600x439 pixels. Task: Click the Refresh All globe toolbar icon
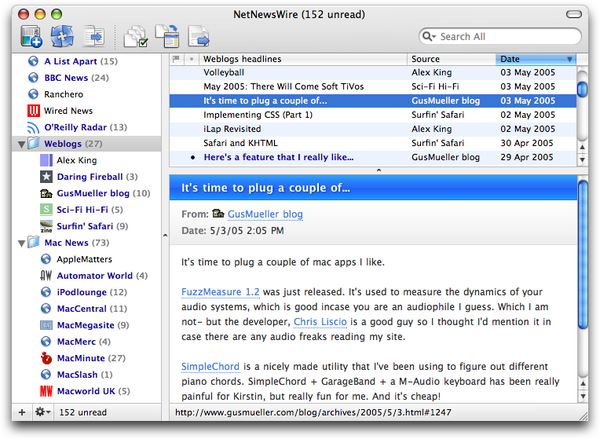[x=62, y=36]
